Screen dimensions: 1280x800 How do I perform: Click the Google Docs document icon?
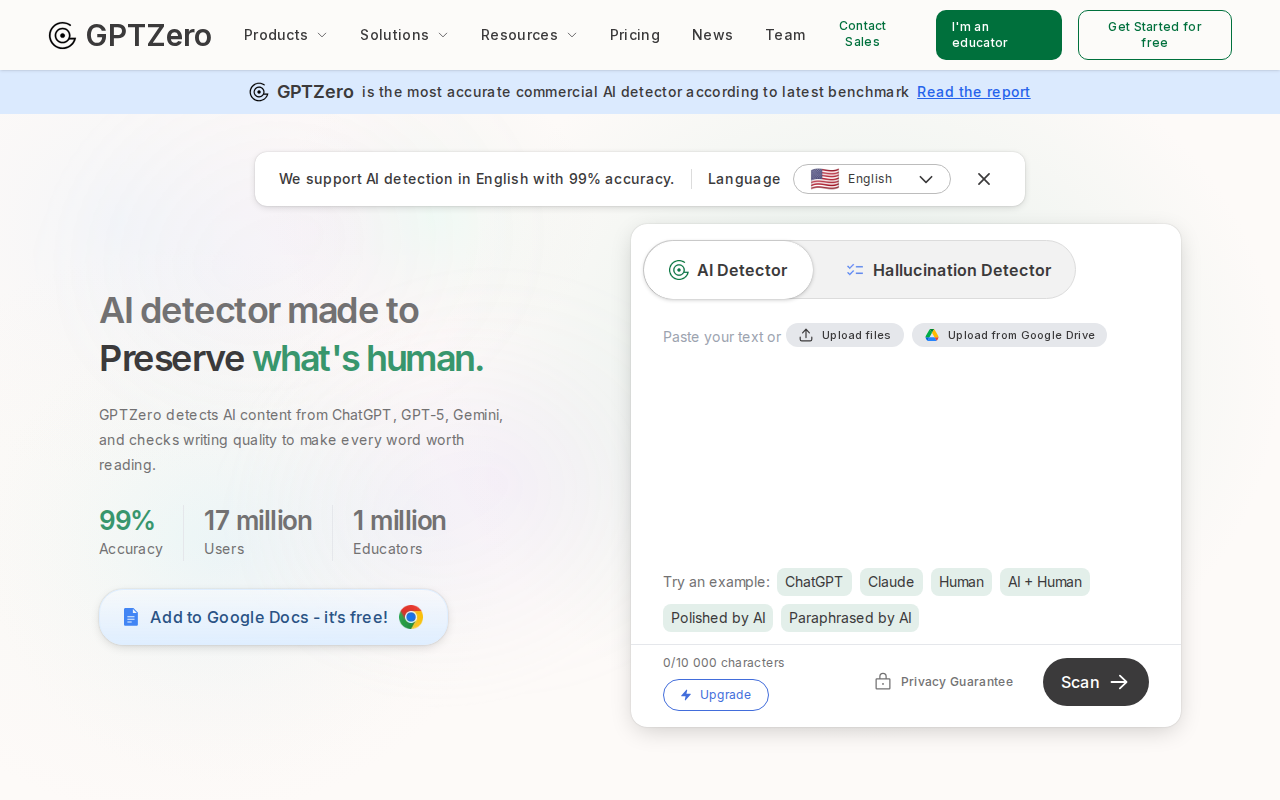click(131, 617)
